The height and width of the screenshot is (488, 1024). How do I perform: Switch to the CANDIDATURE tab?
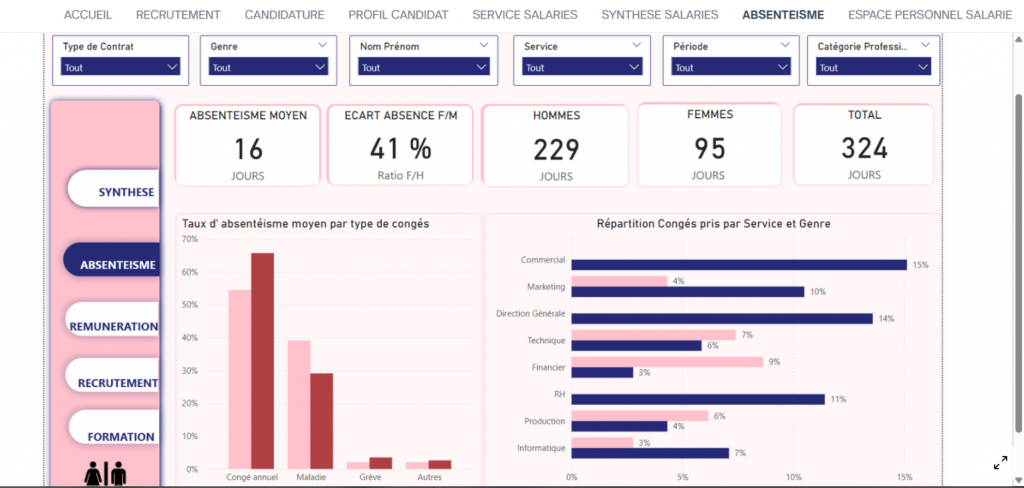pyautogui.click(x=284, y=15)
